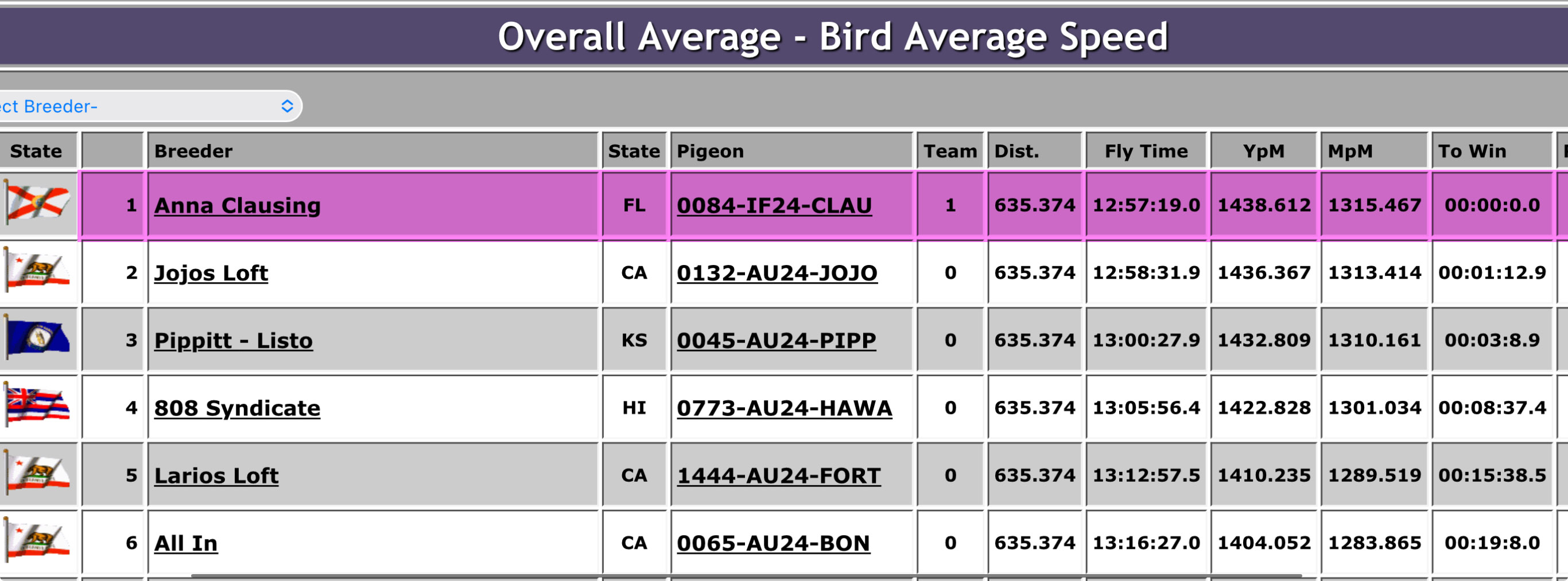Open Jojos Loft breeder link

[211, 273]
